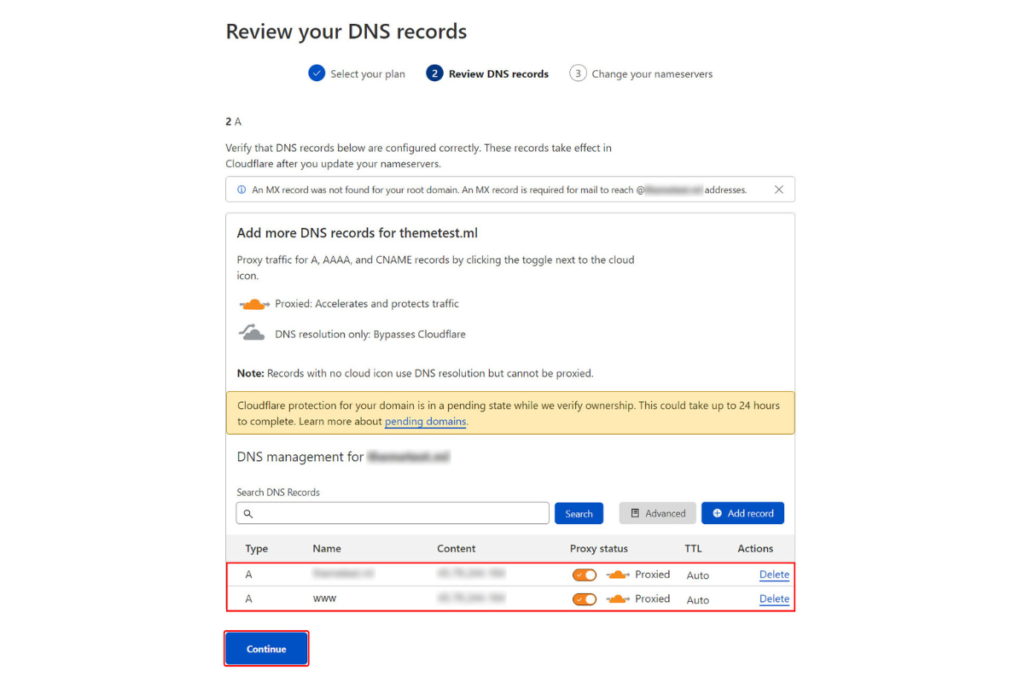
Task: Open the Advanced options button
Action: (x=657, y=513)
